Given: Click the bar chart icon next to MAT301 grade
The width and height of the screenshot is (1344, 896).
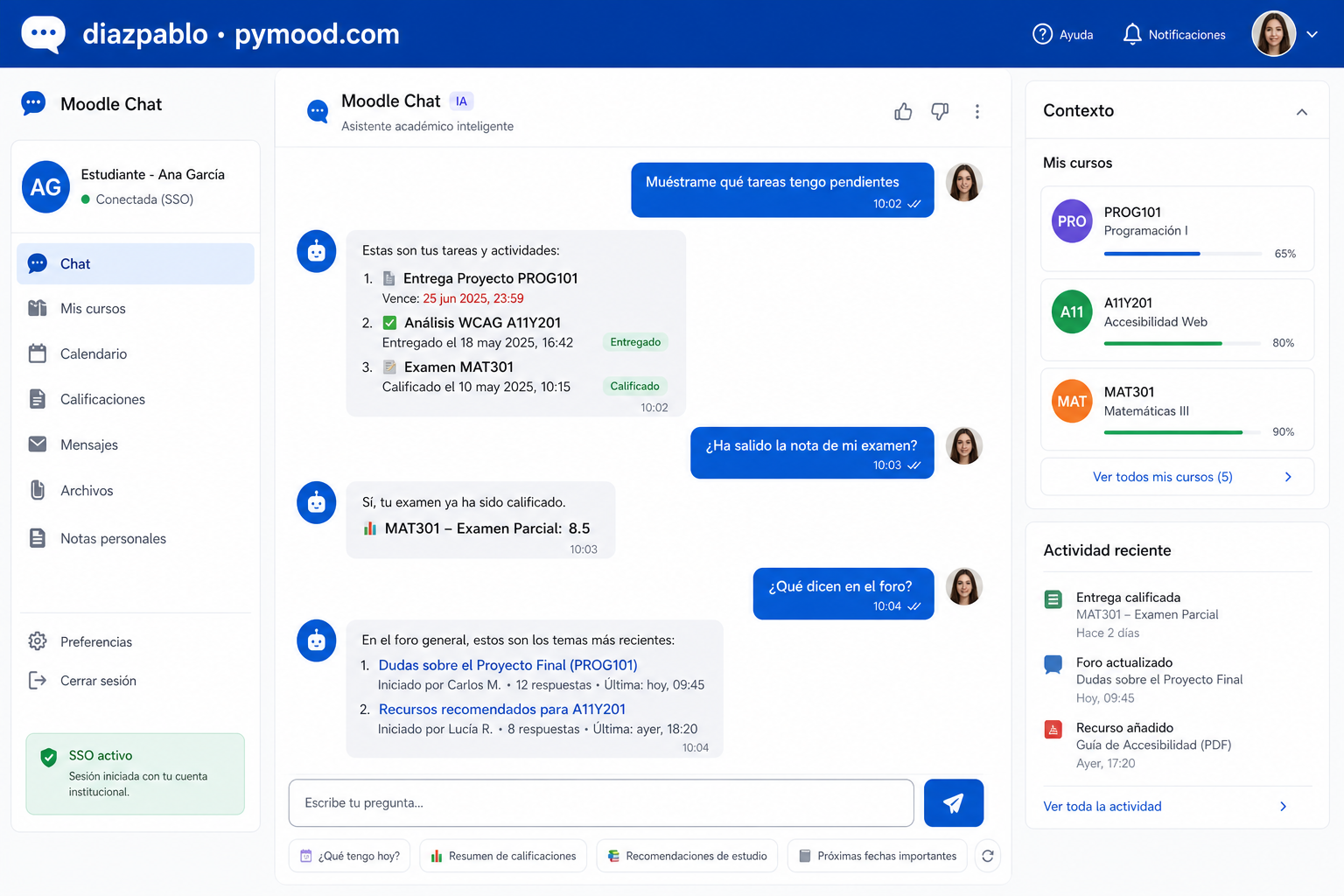Looking at the screenshot, I should pyautogui.click(x=370, y=528).
